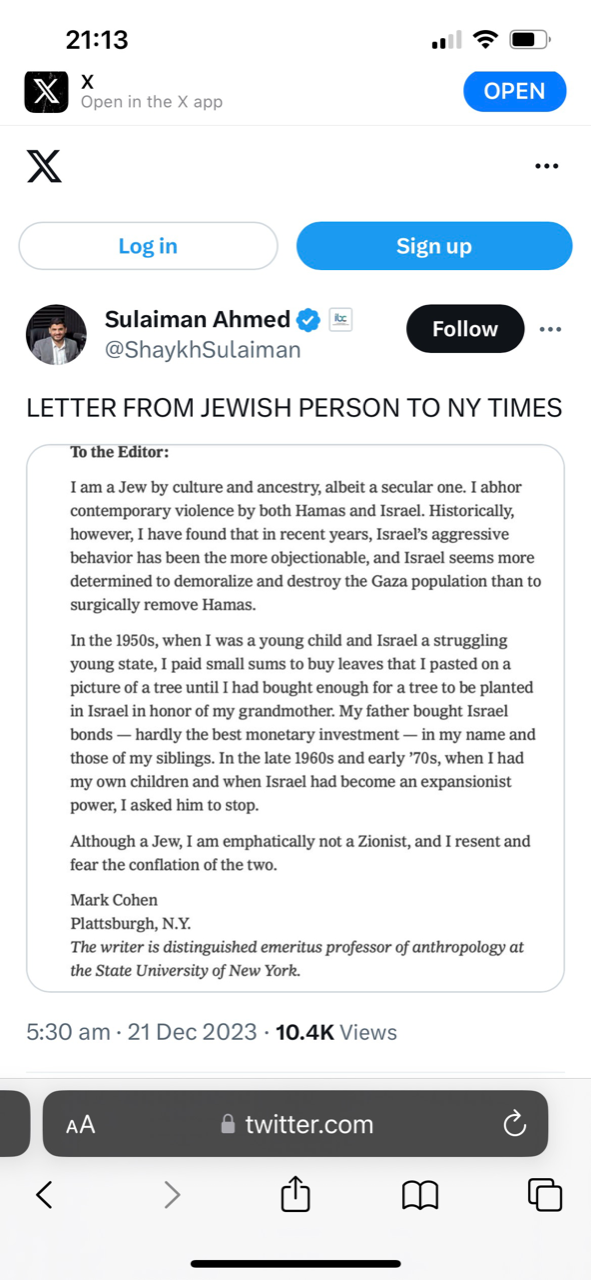The height and width of the screenshot is (1280, 591).
Task: Open the more options menu beside Follow
Action: (550, 329)
